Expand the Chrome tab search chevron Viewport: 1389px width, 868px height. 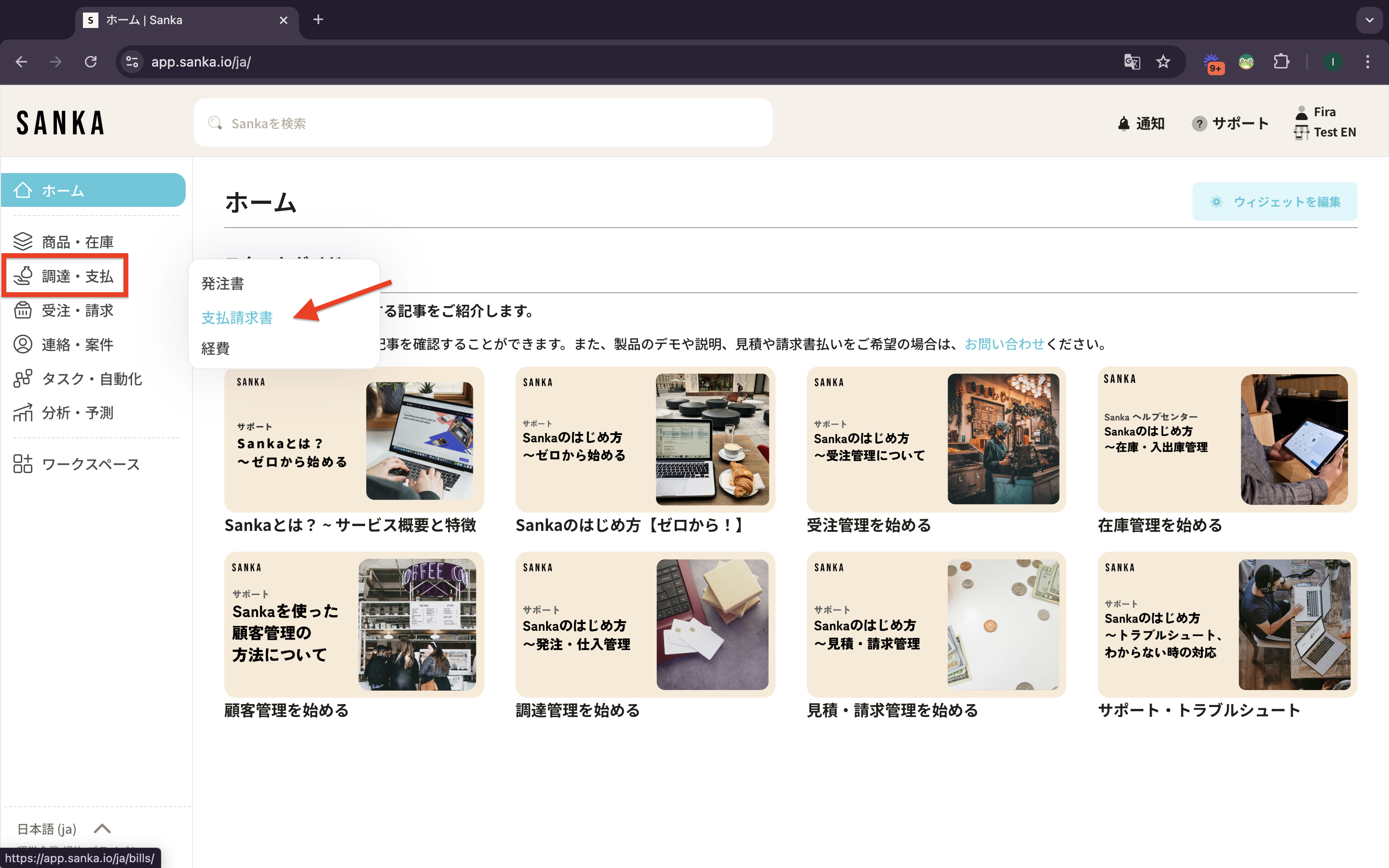(x=1370, y=20)
